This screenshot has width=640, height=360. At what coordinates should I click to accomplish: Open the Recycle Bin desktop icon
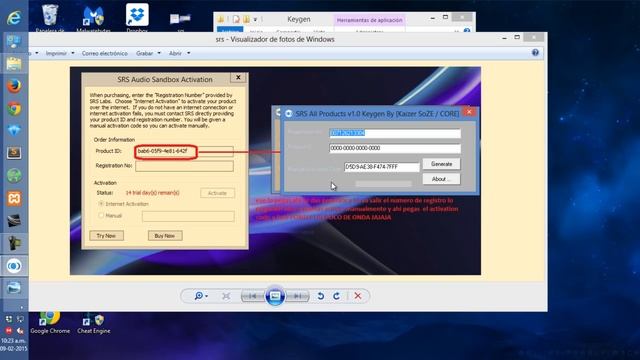(50, 18)
